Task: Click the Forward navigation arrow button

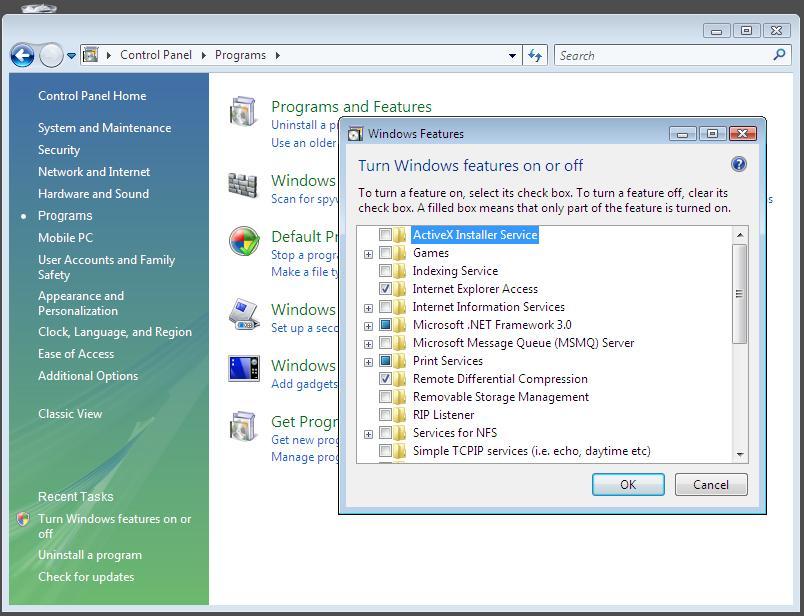Action: click(51, 55)
